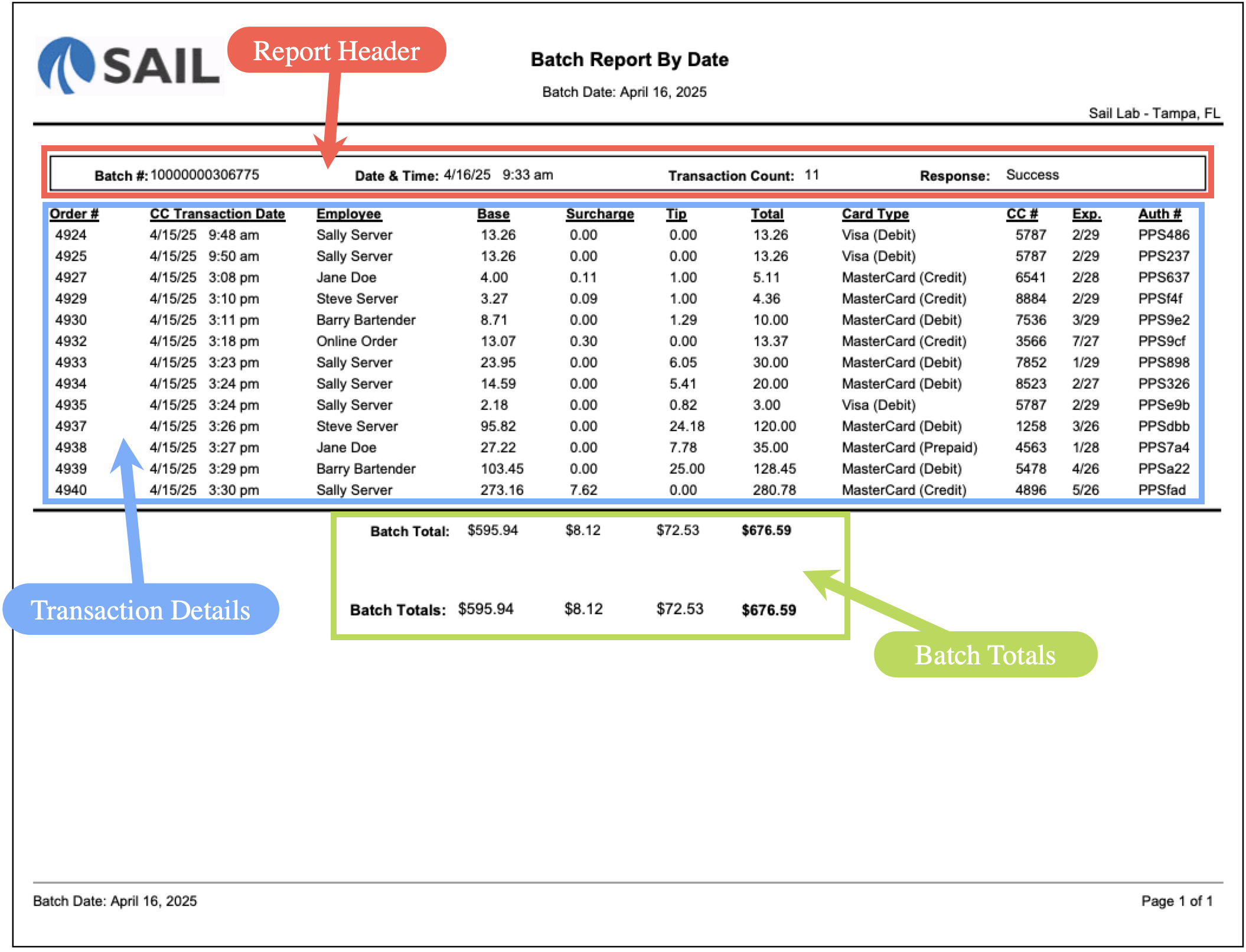Click the Card Type column header

875,214
